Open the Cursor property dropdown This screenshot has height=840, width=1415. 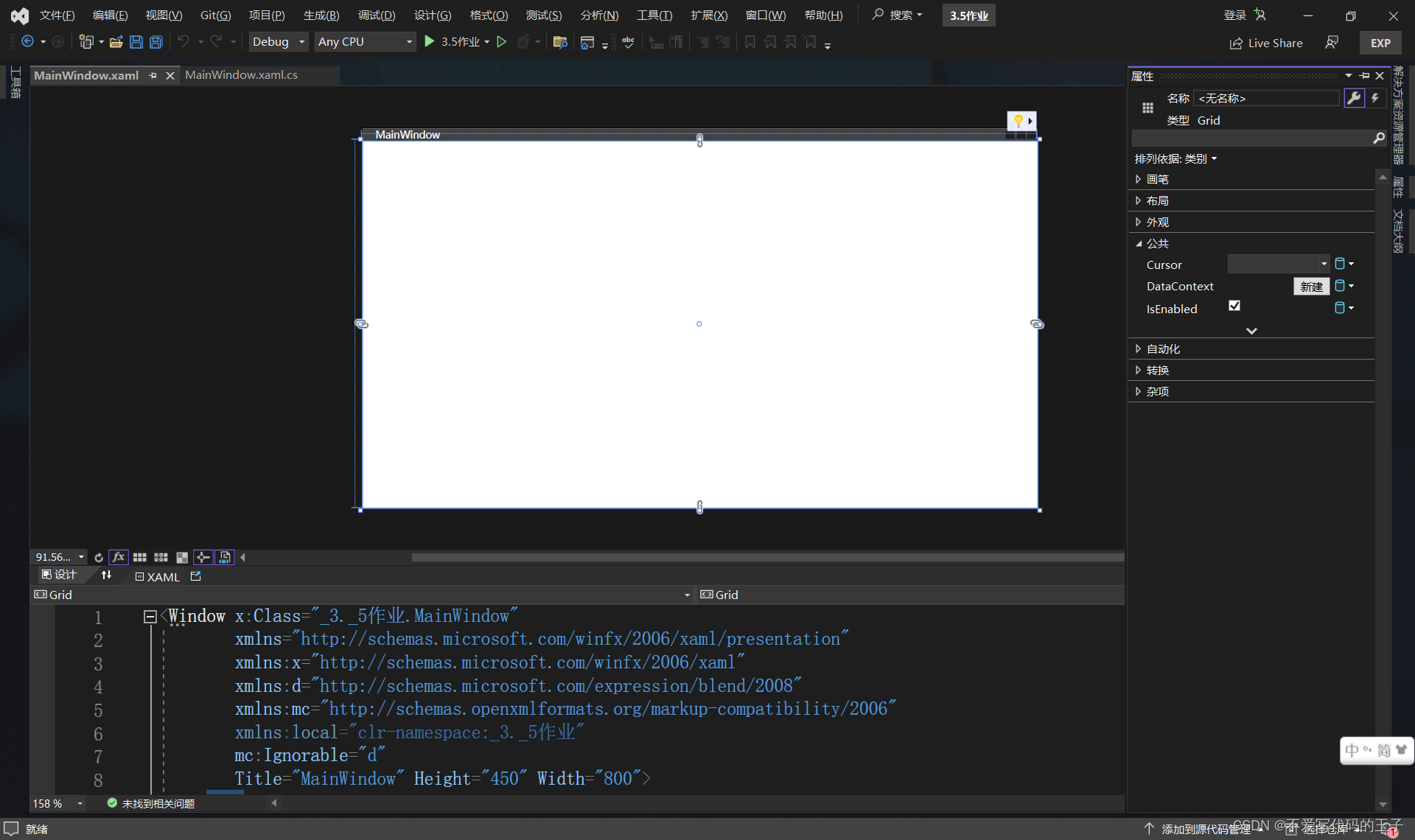click(1324, 264)
